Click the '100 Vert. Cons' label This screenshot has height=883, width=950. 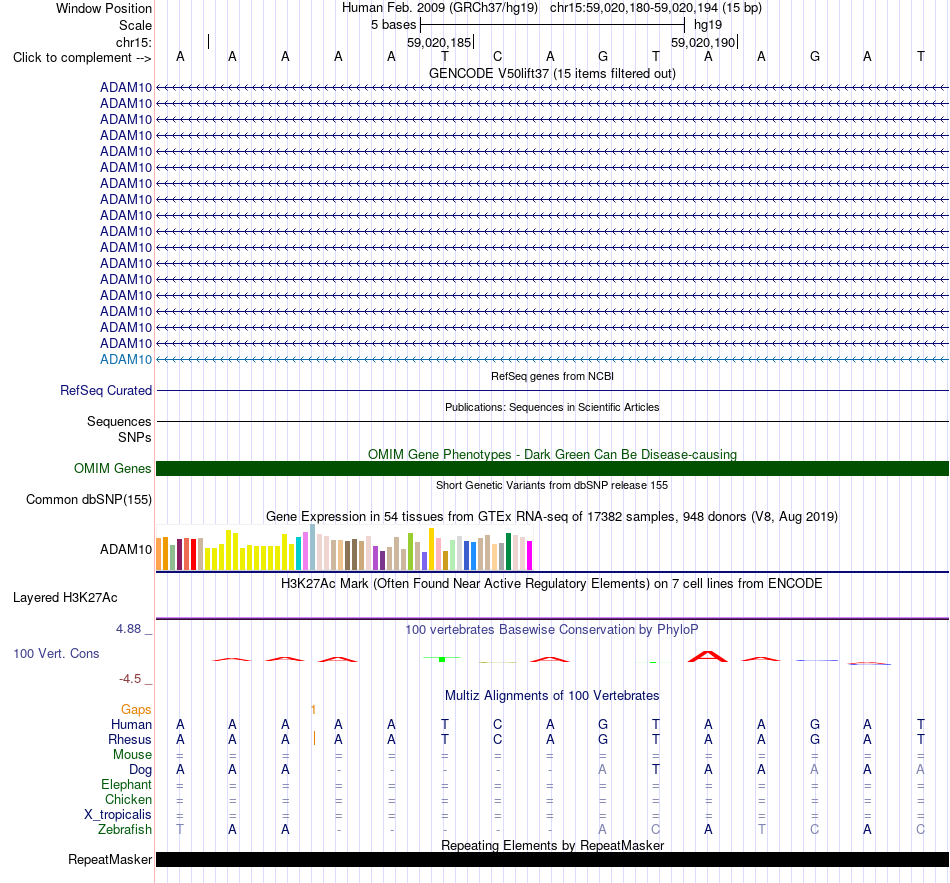(x=56, y=653)
